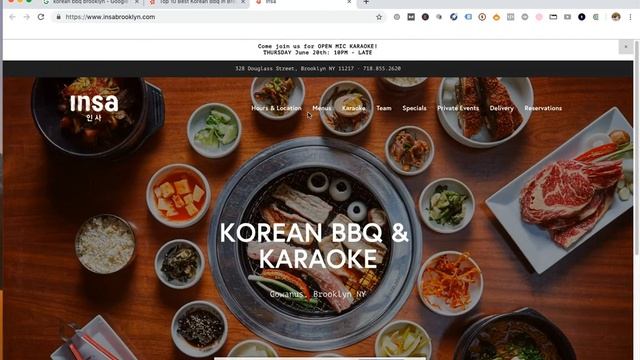Screen dimensions: 640x360
Task: Go forward in browser history
Action: tap(27, 17)
